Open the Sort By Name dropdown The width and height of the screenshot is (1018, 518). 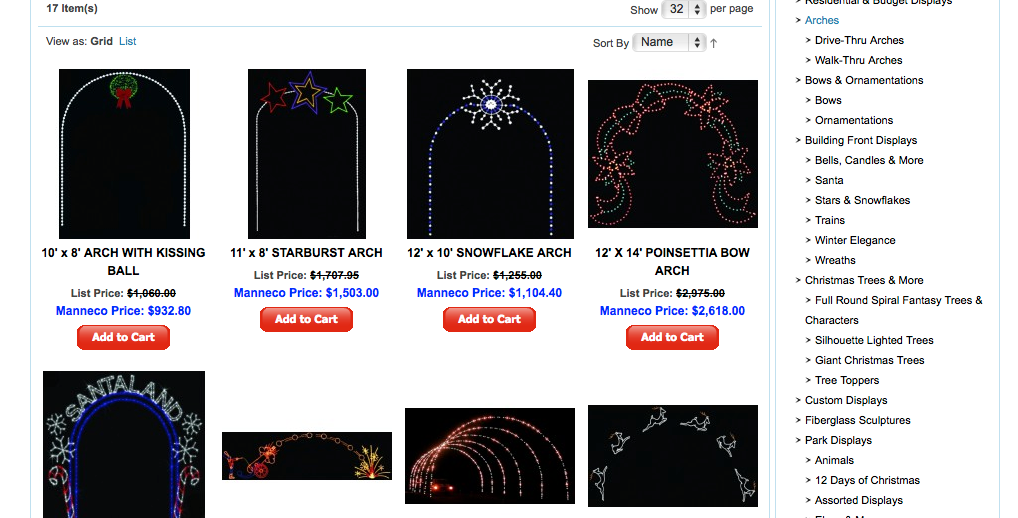(669, 42)
